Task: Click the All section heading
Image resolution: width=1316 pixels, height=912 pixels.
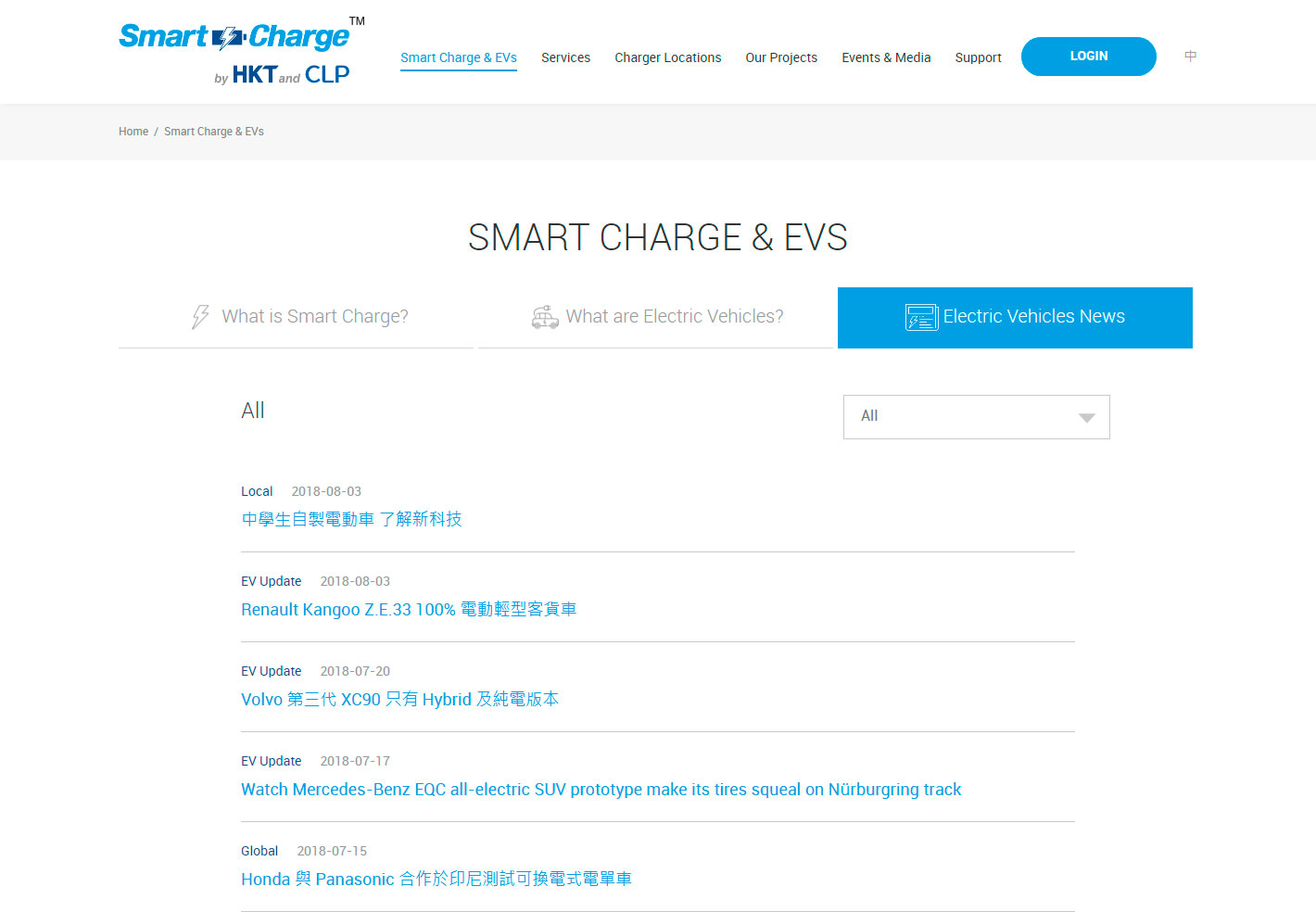Action: click(253, 411)
